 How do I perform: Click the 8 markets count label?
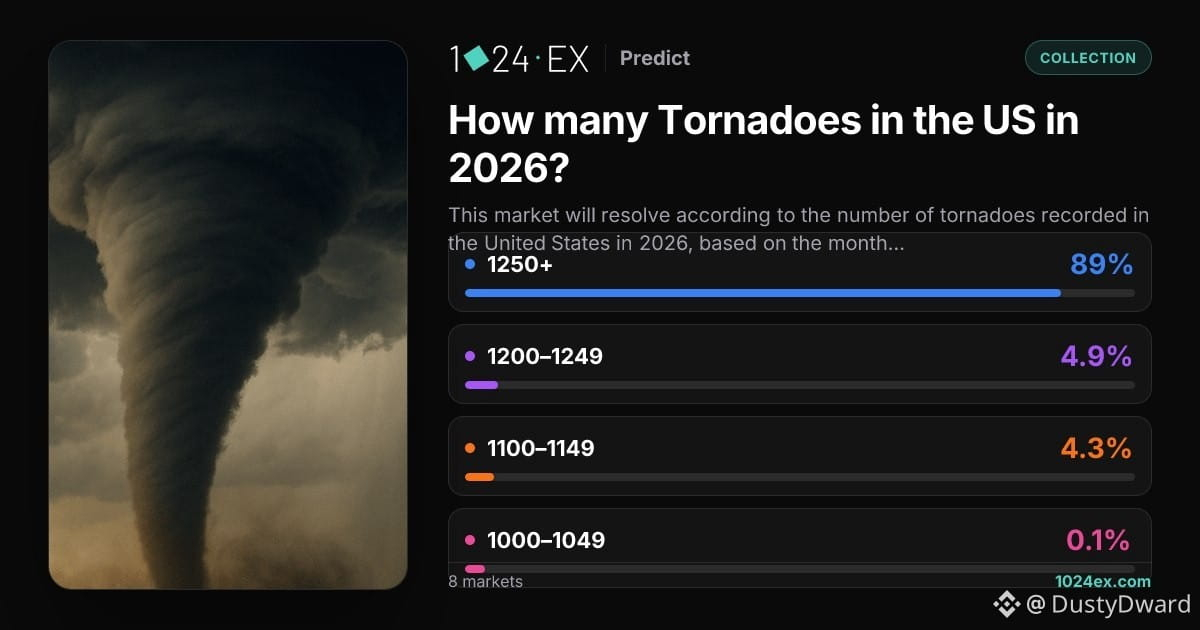[x=486, y=581]
